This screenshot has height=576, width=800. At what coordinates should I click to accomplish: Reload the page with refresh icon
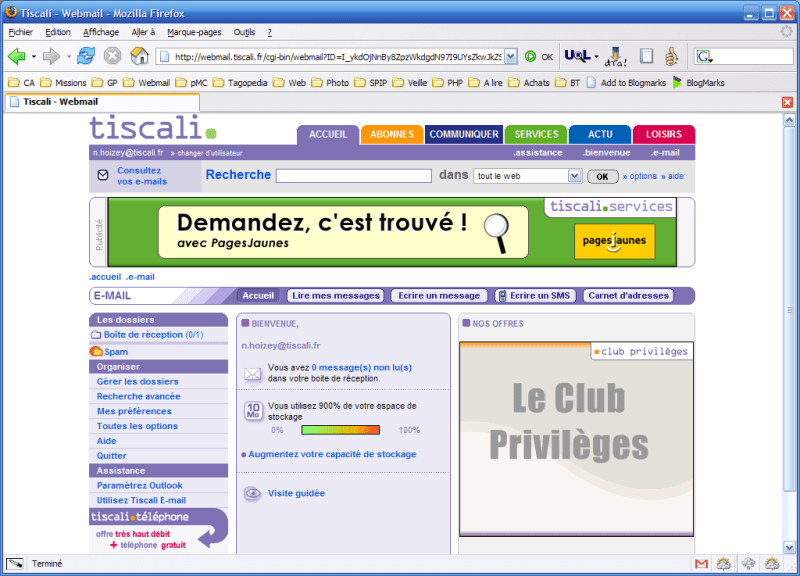86,56
